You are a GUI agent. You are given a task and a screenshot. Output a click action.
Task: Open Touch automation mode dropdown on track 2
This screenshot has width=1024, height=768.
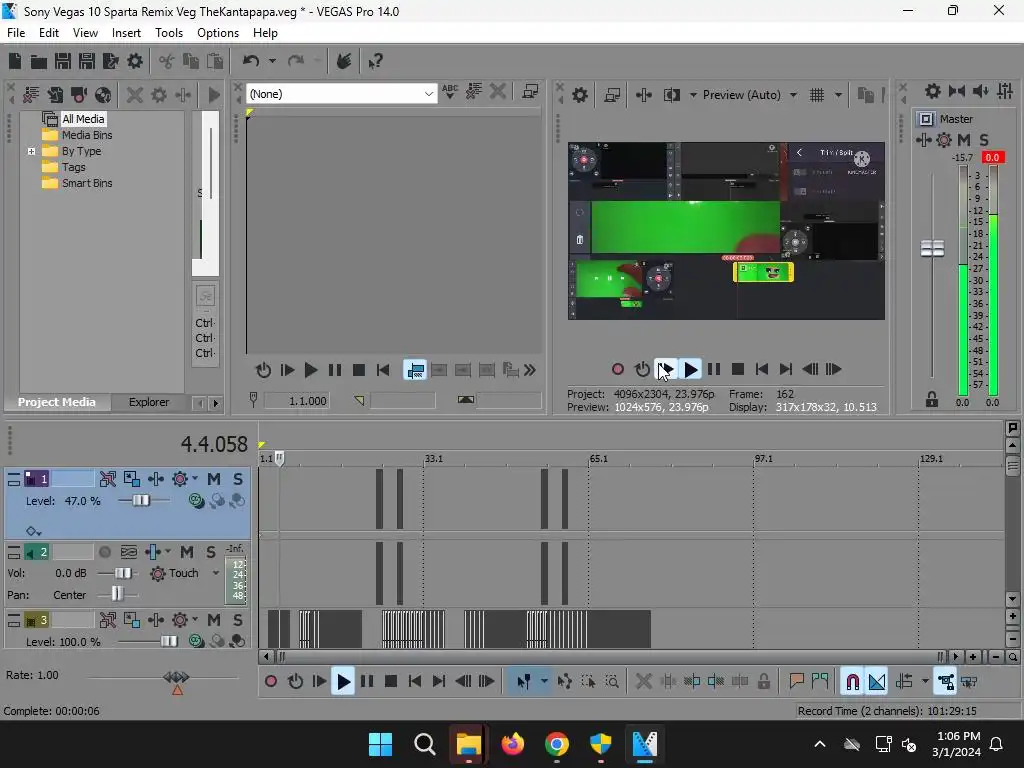[216, 573]
